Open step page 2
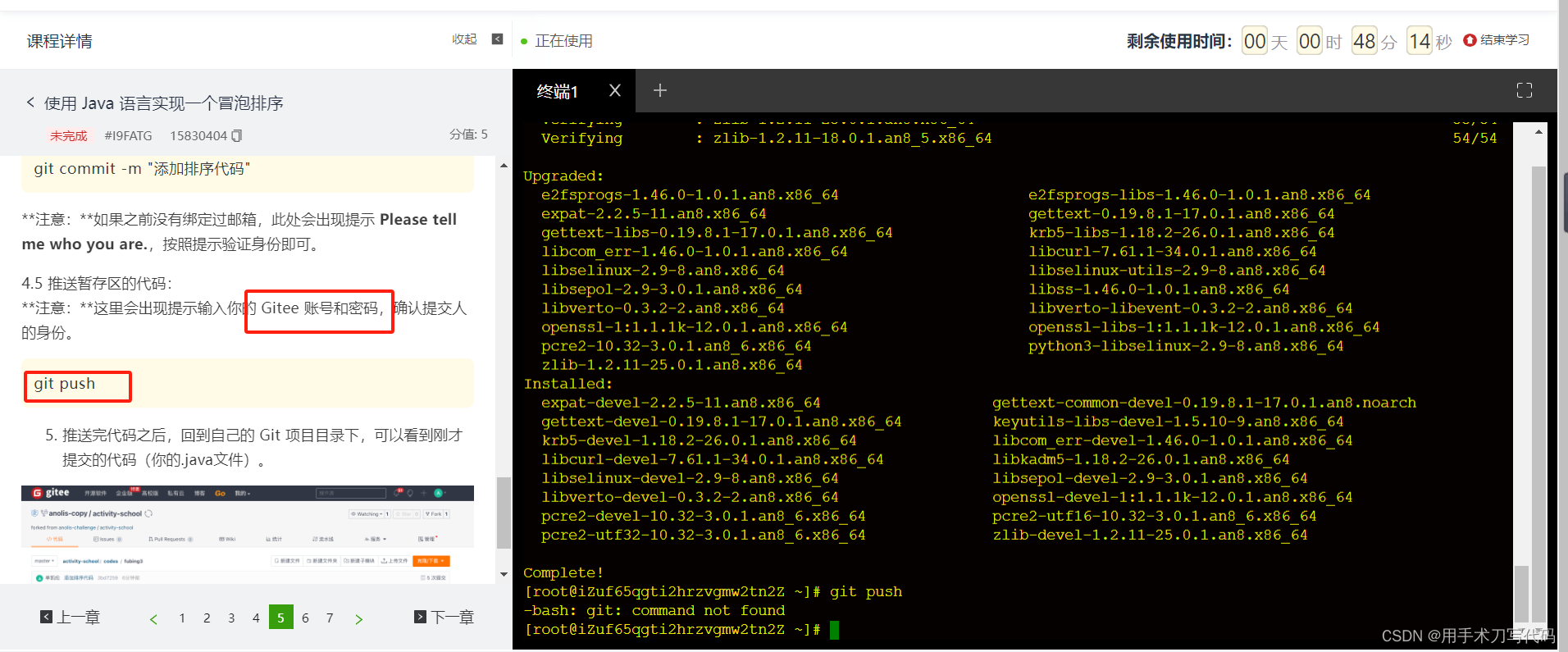Image resolution: width=1568 pixels, height=652 pixels. coord(207,618)
